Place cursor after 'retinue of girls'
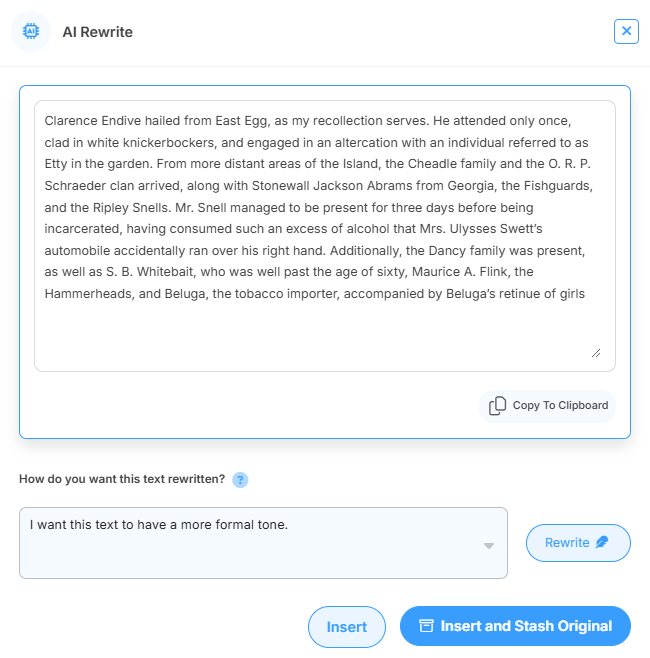 coord(585,294)
